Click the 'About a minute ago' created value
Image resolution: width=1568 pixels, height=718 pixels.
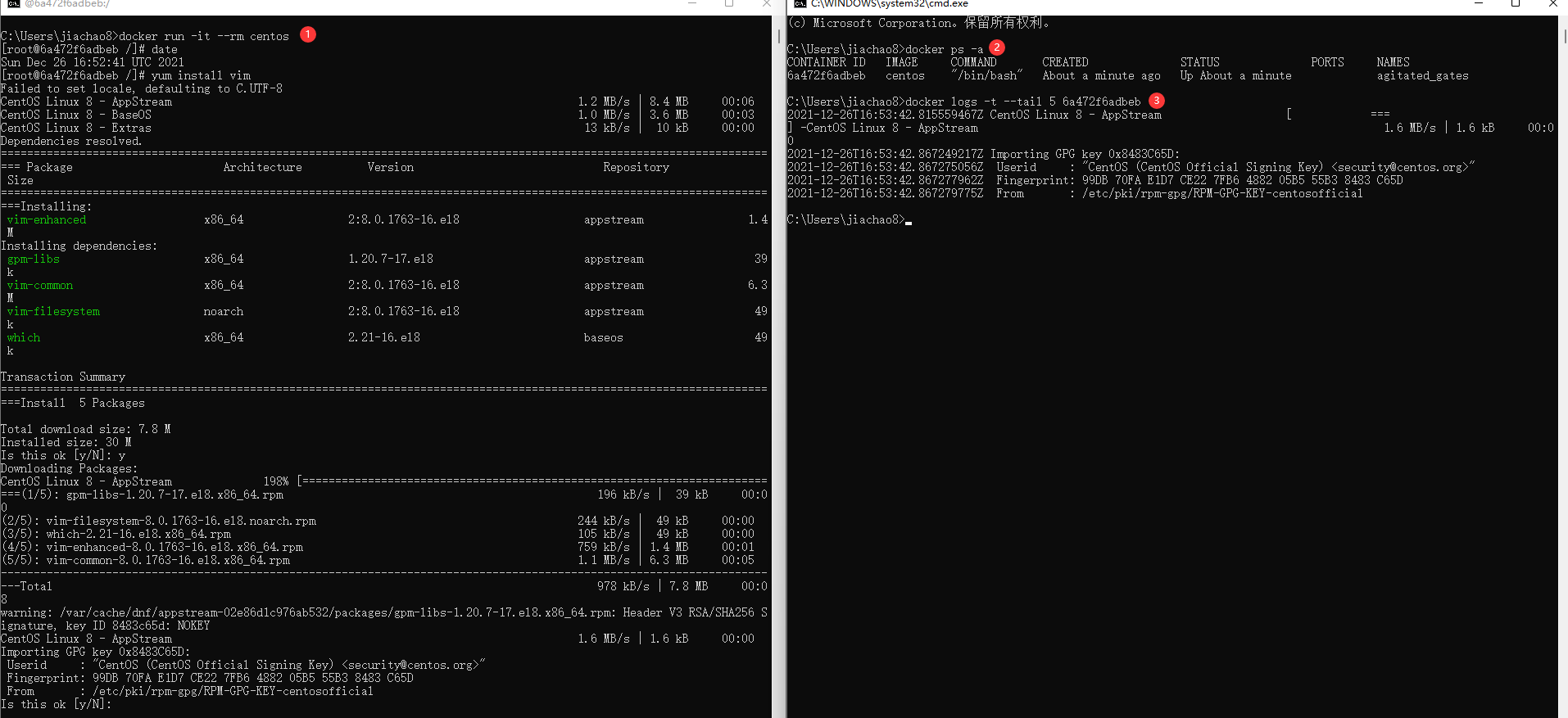click(x=1102, y=75)
